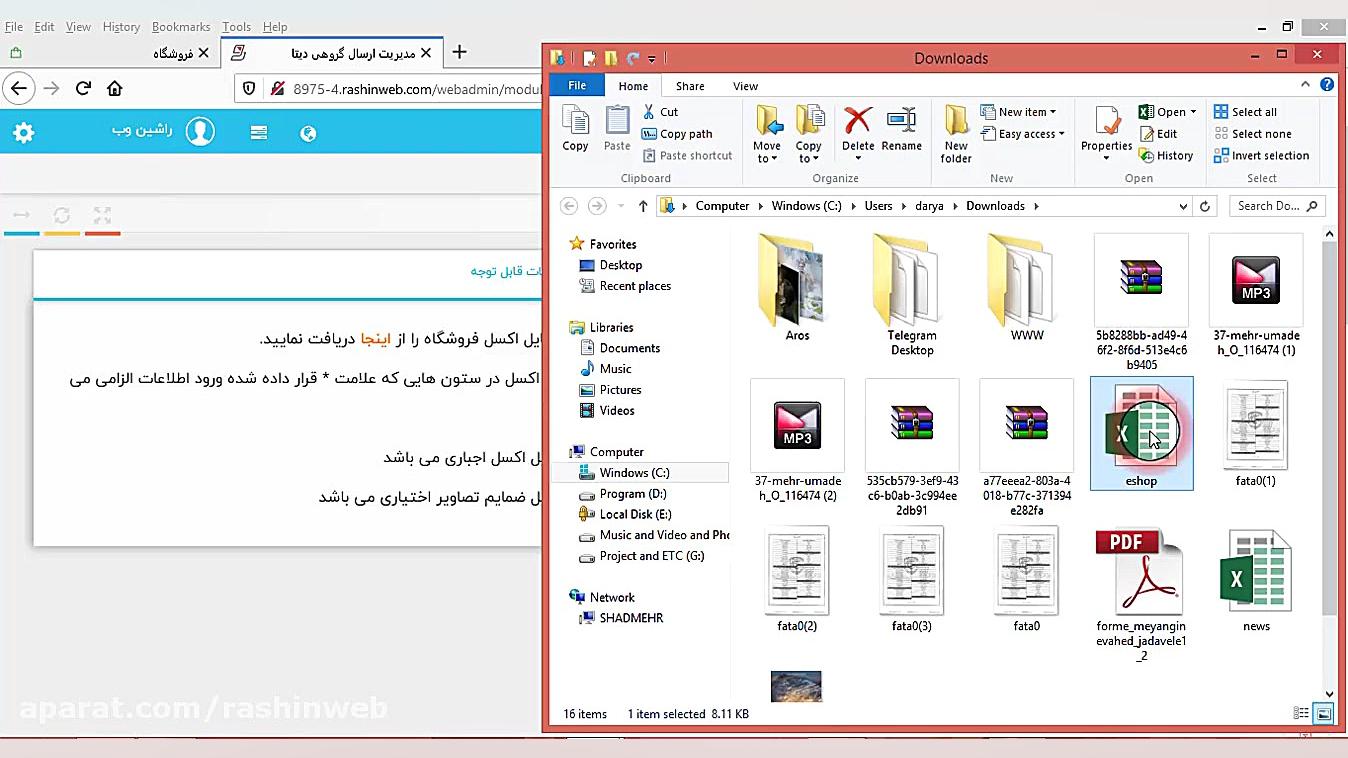Expand the Easy access dropdown
Viewport: 1348px width, 758px height.
pyautogui.click(x=1023, y=134)
